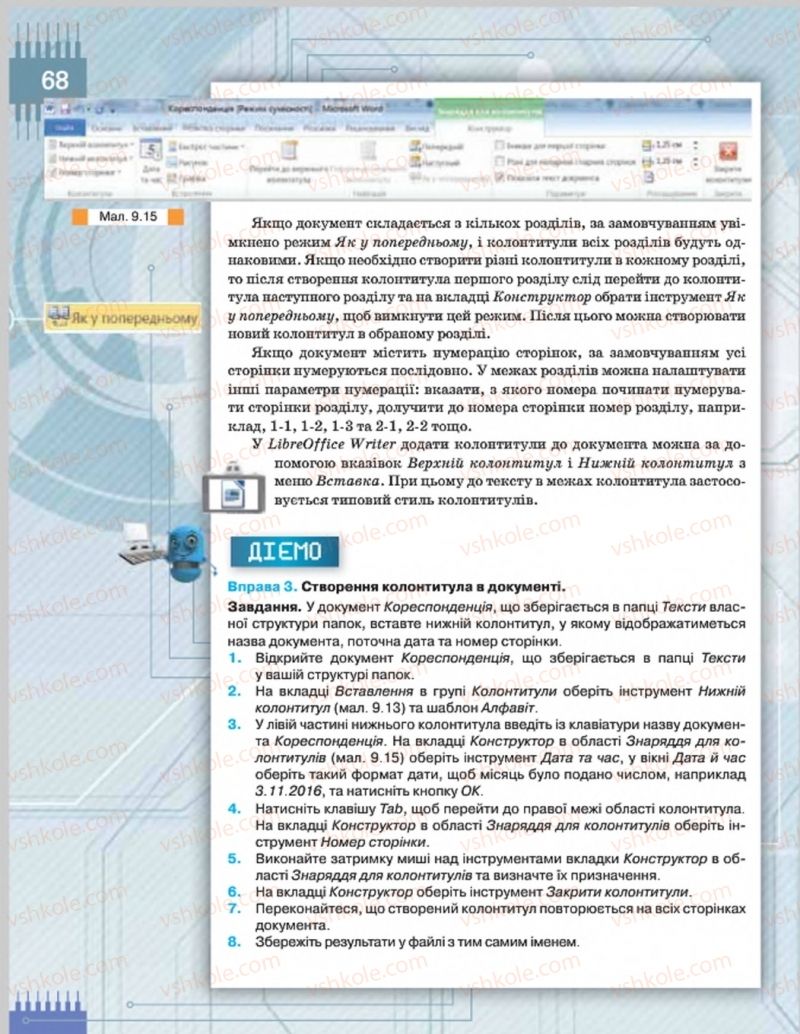The image size is (800, 1034).
Task: Go to Попередній section header
Action: (437, 146)
